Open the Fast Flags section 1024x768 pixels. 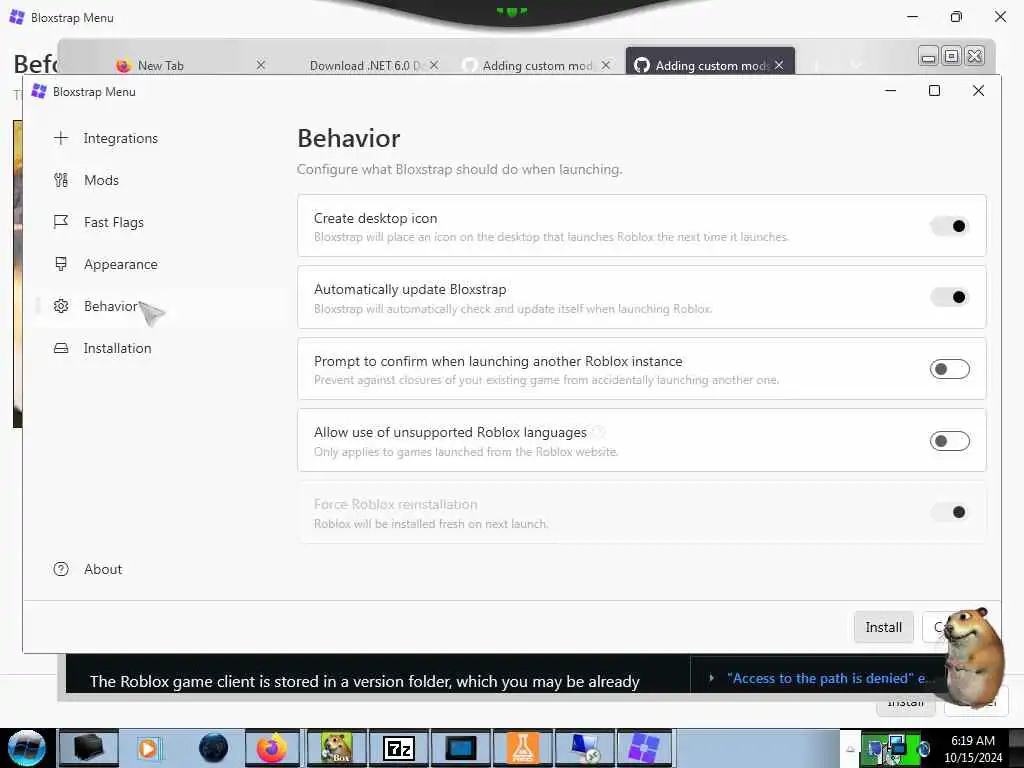tap(114, 222)
